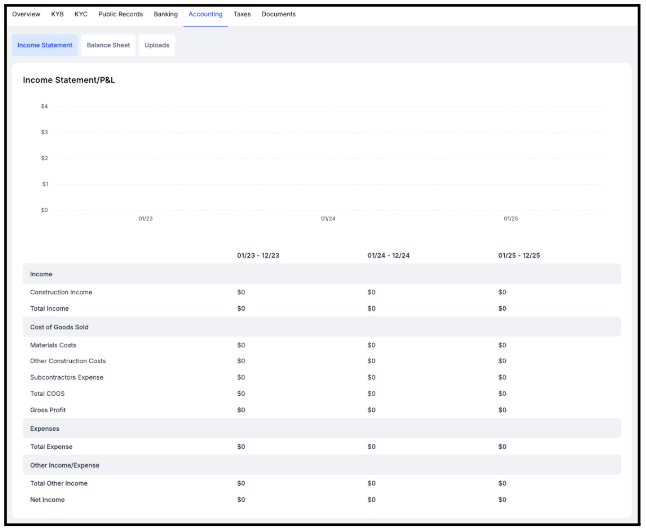Click the $2 chart axis value
646x532 pixels.
click(x=44, y=158)
